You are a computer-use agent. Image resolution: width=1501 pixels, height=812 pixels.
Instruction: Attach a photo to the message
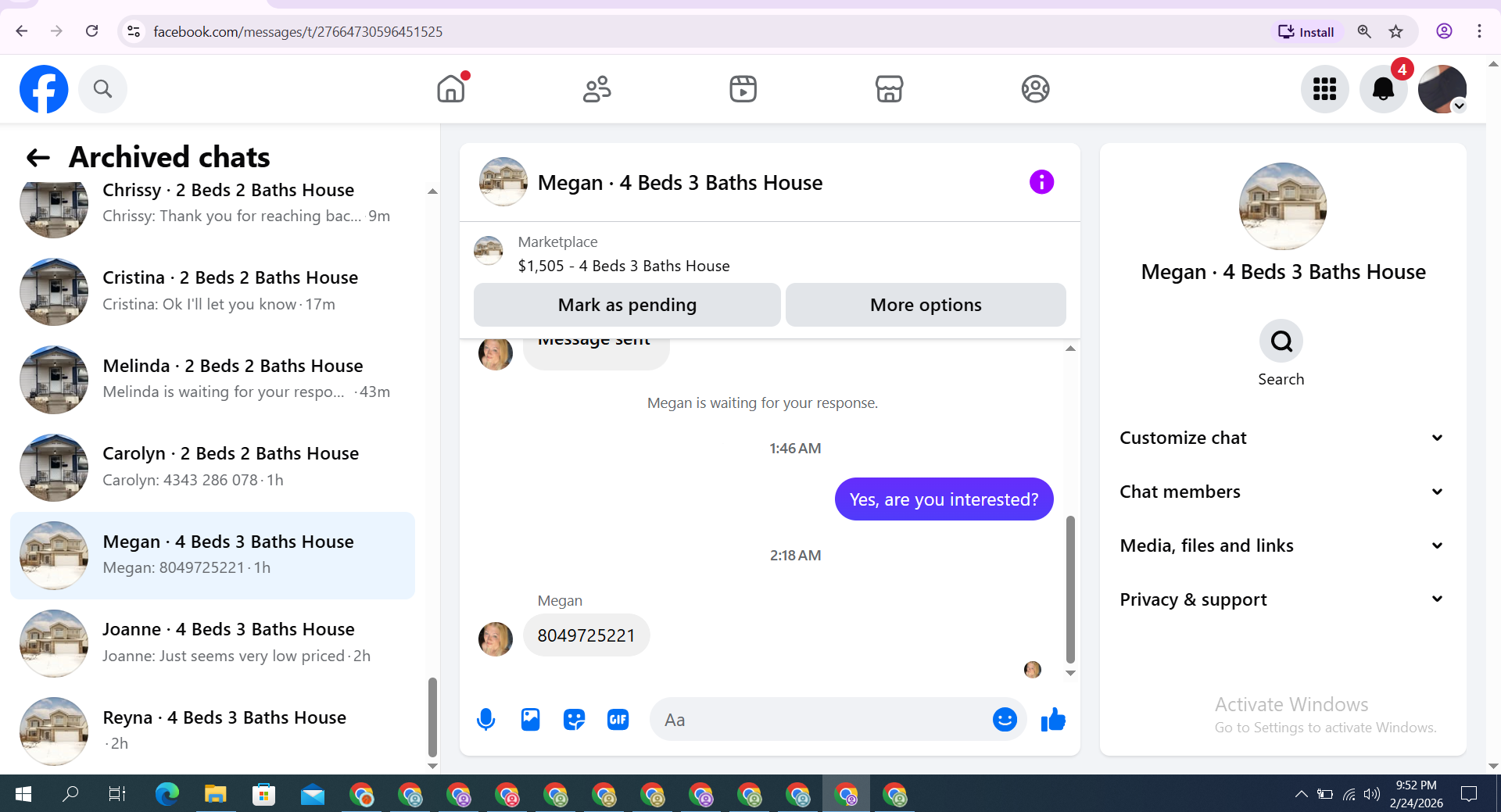530,719
